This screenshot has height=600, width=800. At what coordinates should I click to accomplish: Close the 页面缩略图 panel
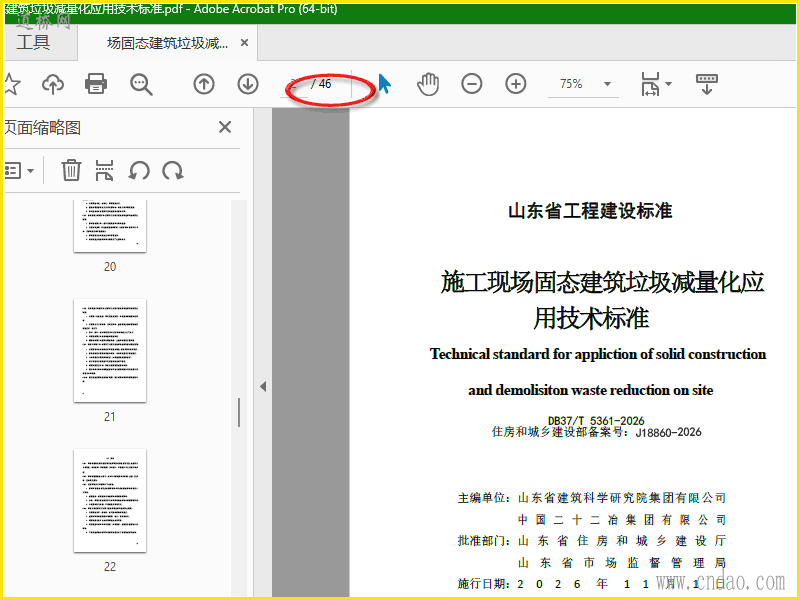(x=225, y=127)
